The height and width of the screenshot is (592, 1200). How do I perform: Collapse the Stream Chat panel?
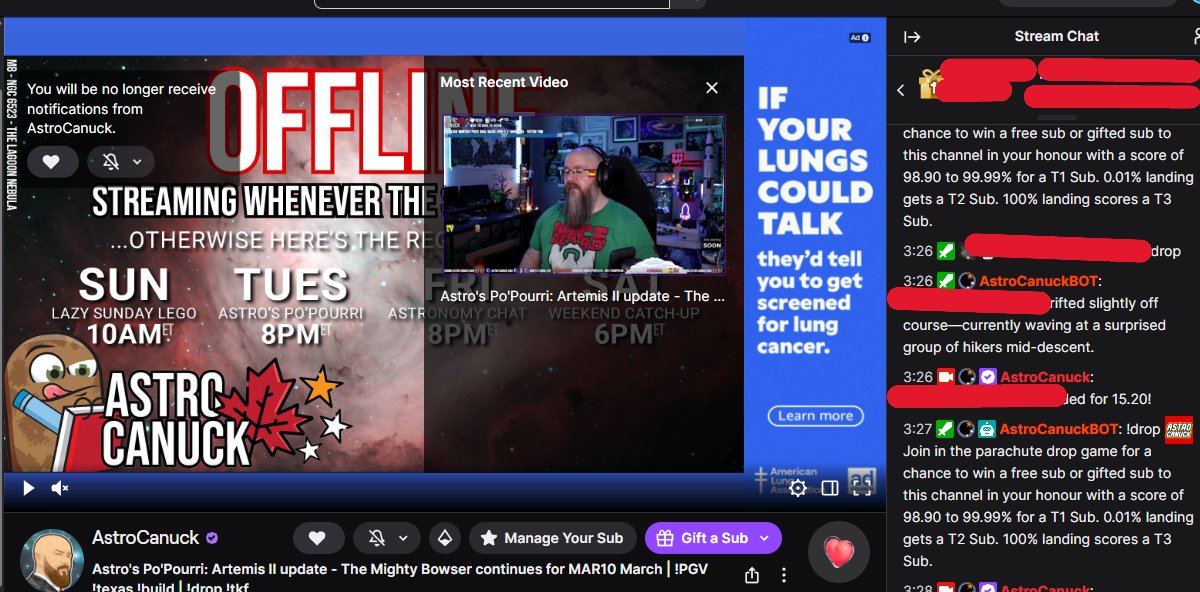pyautogui.click(x=912, y=37)
